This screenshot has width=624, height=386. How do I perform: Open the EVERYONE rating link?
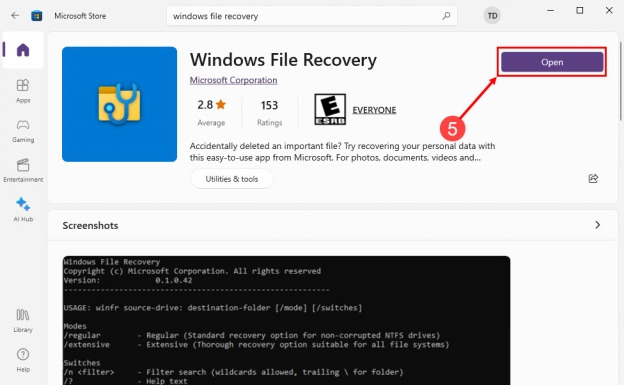[x=374, y=110]
